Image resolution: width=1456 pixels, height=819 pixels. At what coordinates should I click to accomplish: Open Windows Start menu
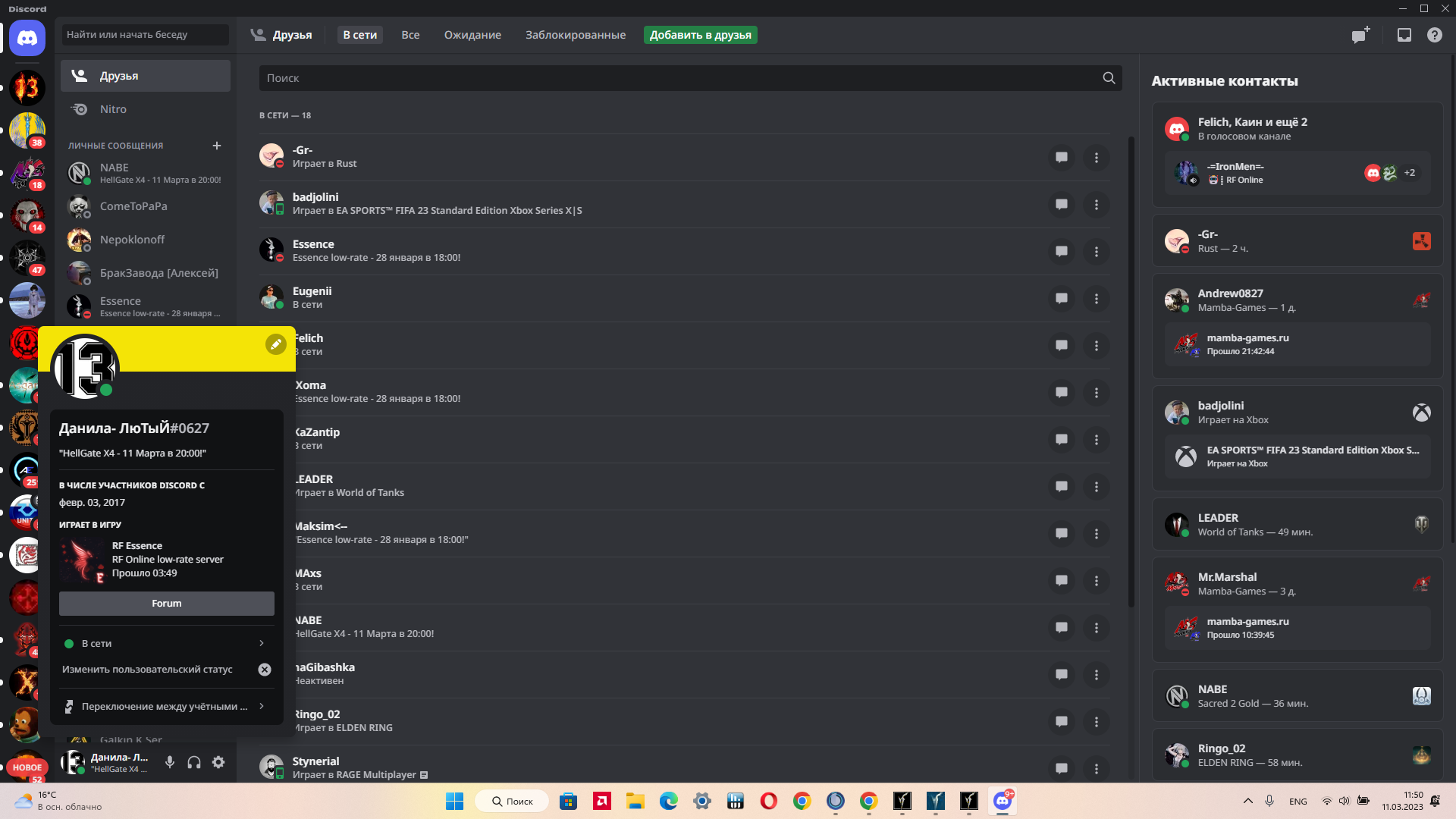tap(454, 801)
